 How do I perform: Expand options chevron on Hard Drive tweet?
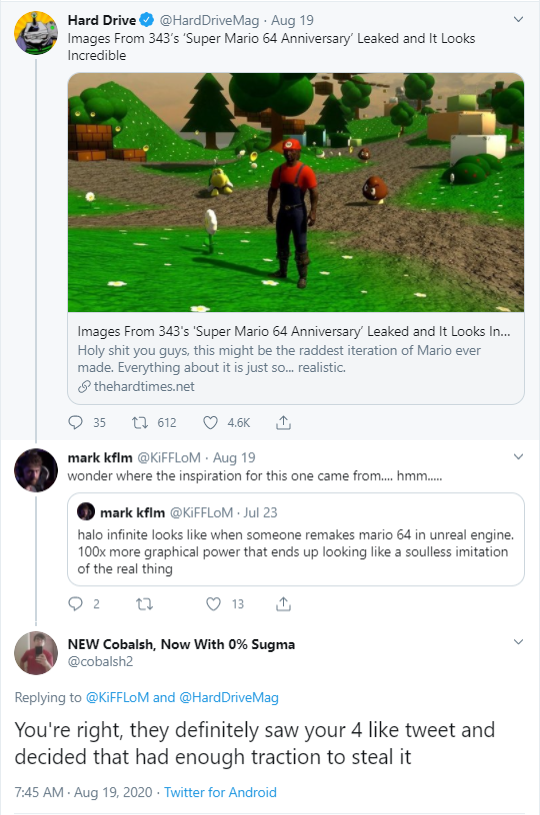(x=518, y=20)
